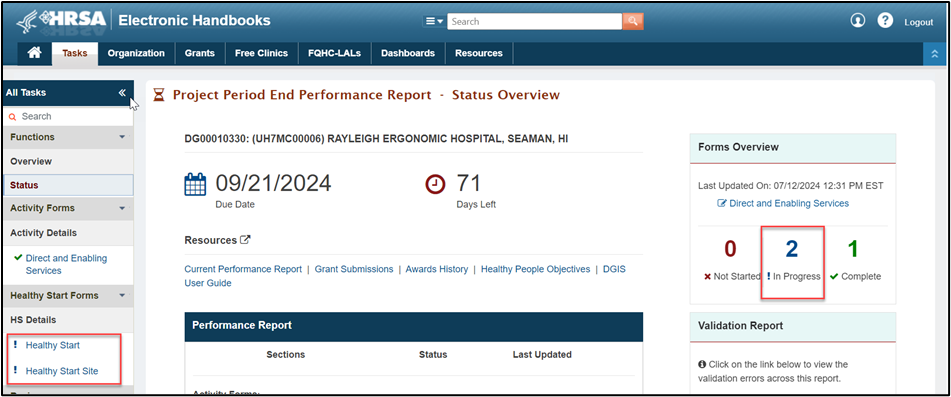Click the Resources external link icon
Image resolution: width=951 pixels, height=397 pixels.
tap(245, 239)
